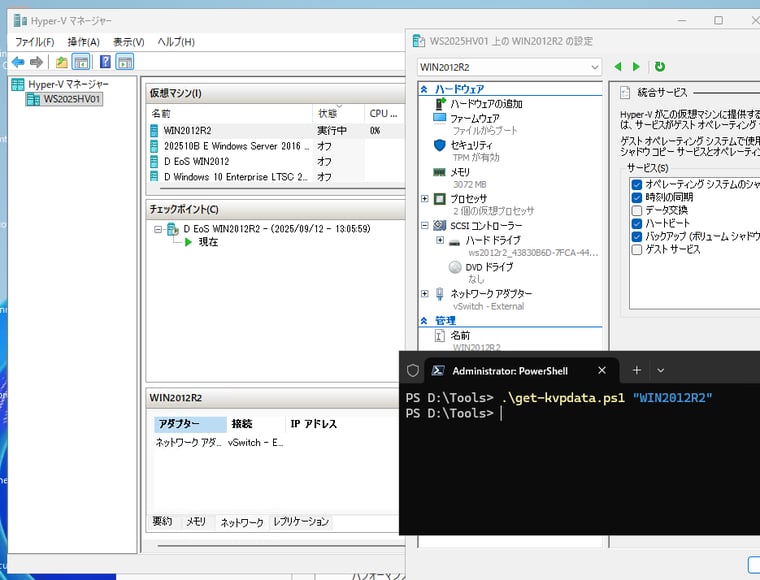Open the ヘルプ(H) menu

(176, 42)
